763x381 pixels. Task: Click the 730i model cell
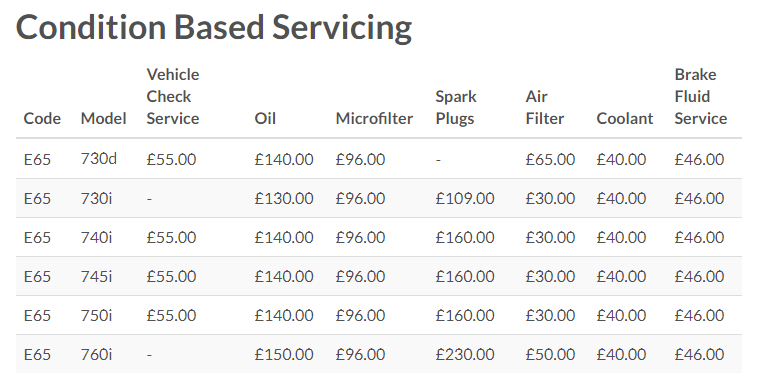[x=96, y=198]
